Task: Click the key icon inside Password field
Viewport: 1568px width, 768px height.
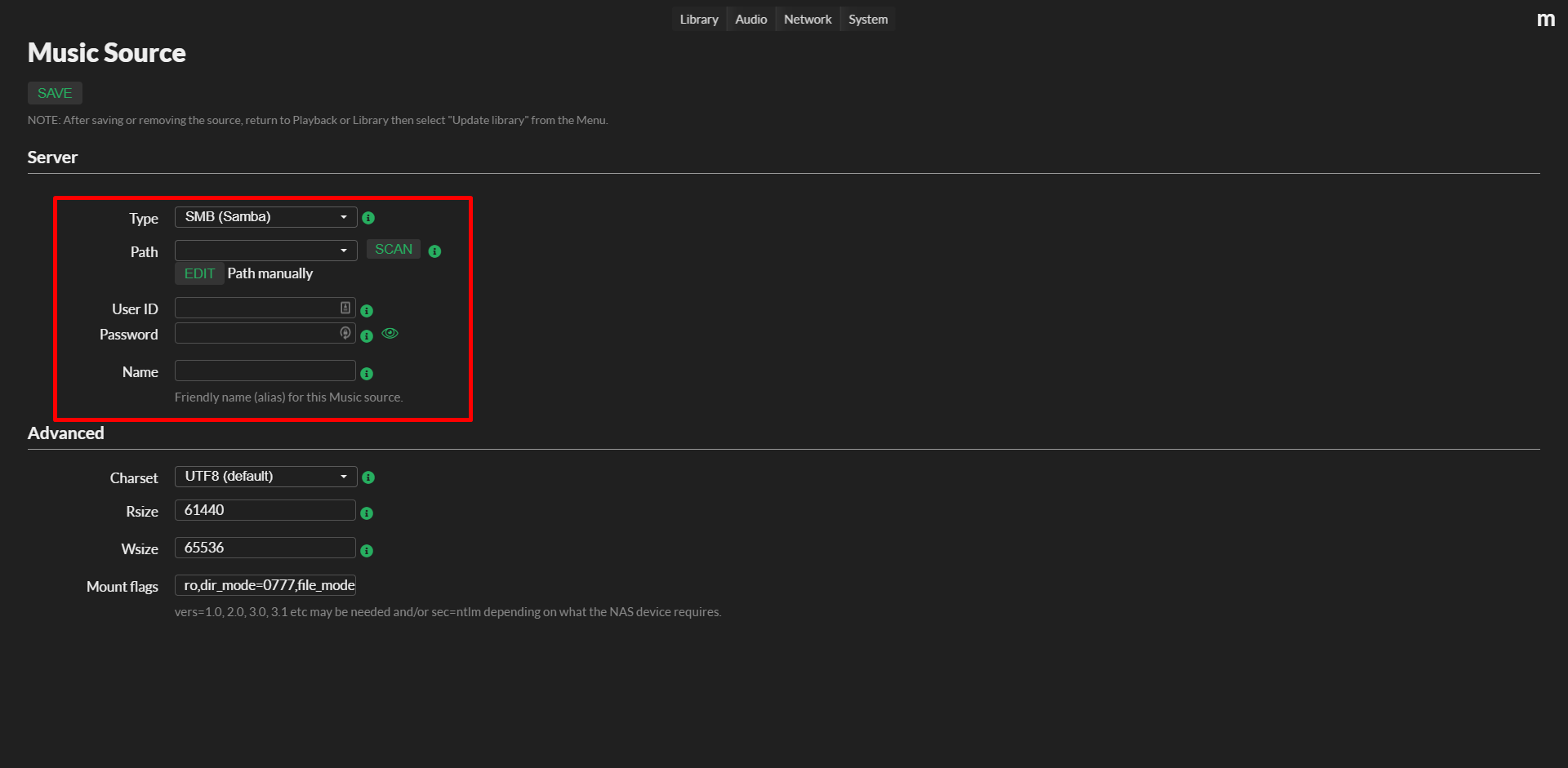Action: pyautogui.click(x=345, y=333)
